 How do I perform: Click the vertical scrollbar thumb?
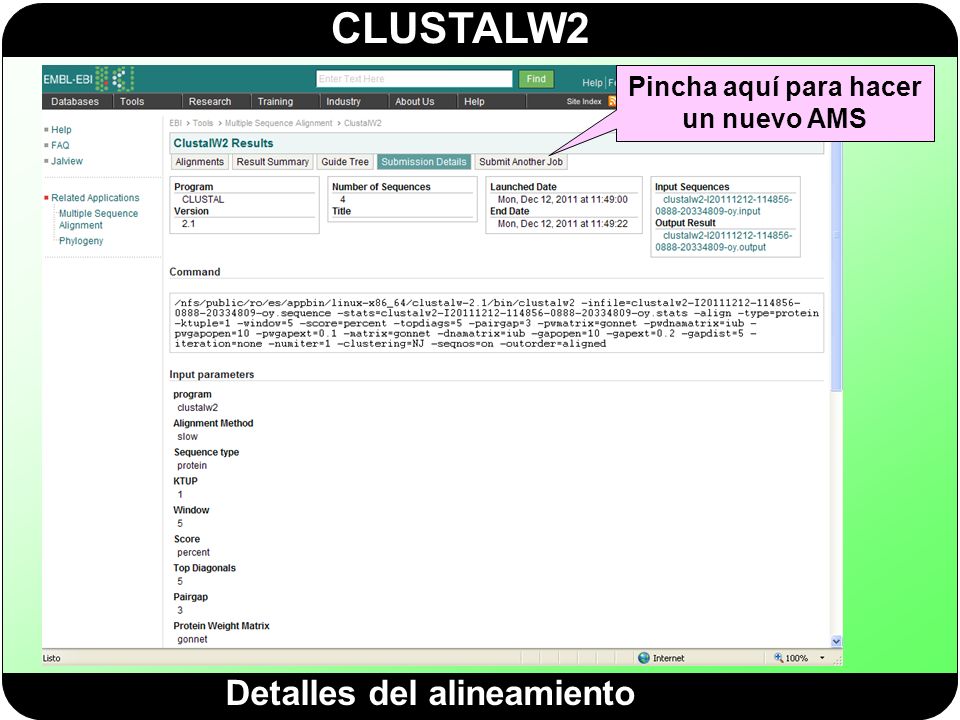tap(836, 266)
